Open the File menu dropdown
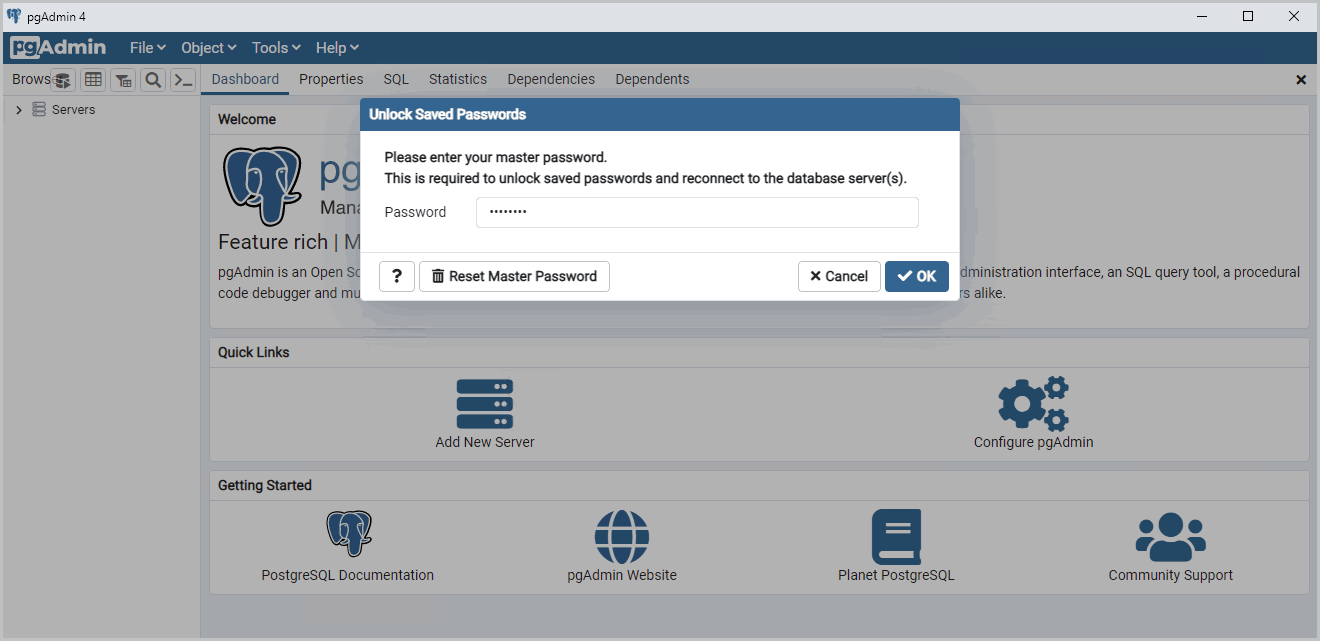 (147, 48)
